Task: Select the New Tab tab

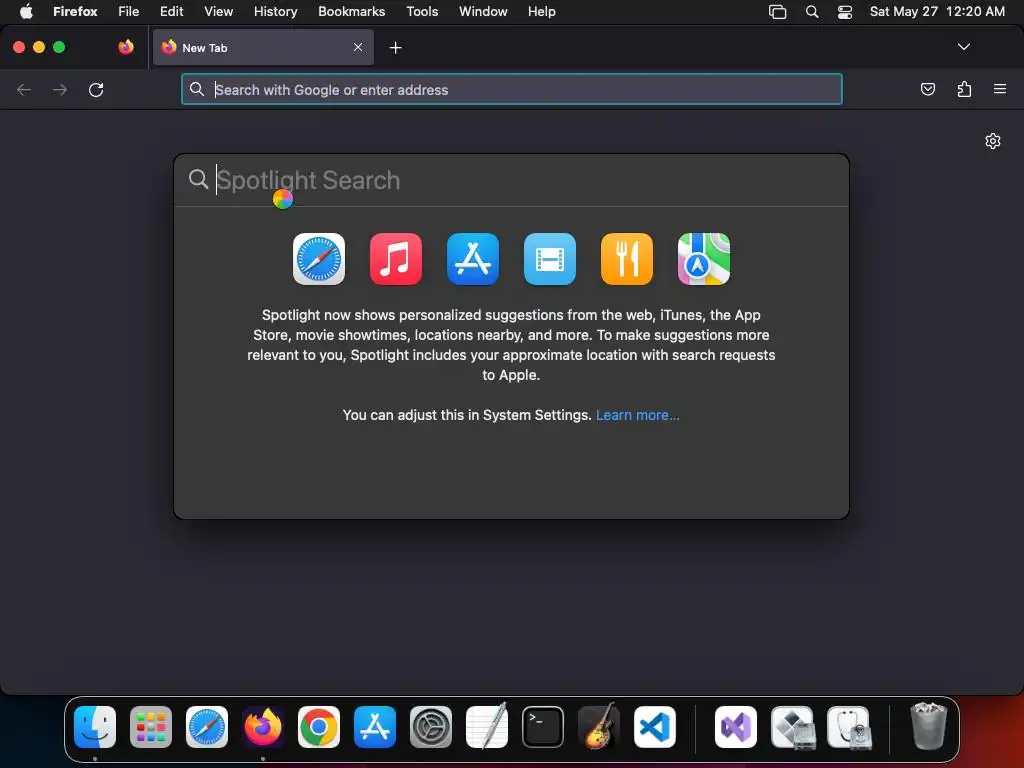Action: coord(263,47)
